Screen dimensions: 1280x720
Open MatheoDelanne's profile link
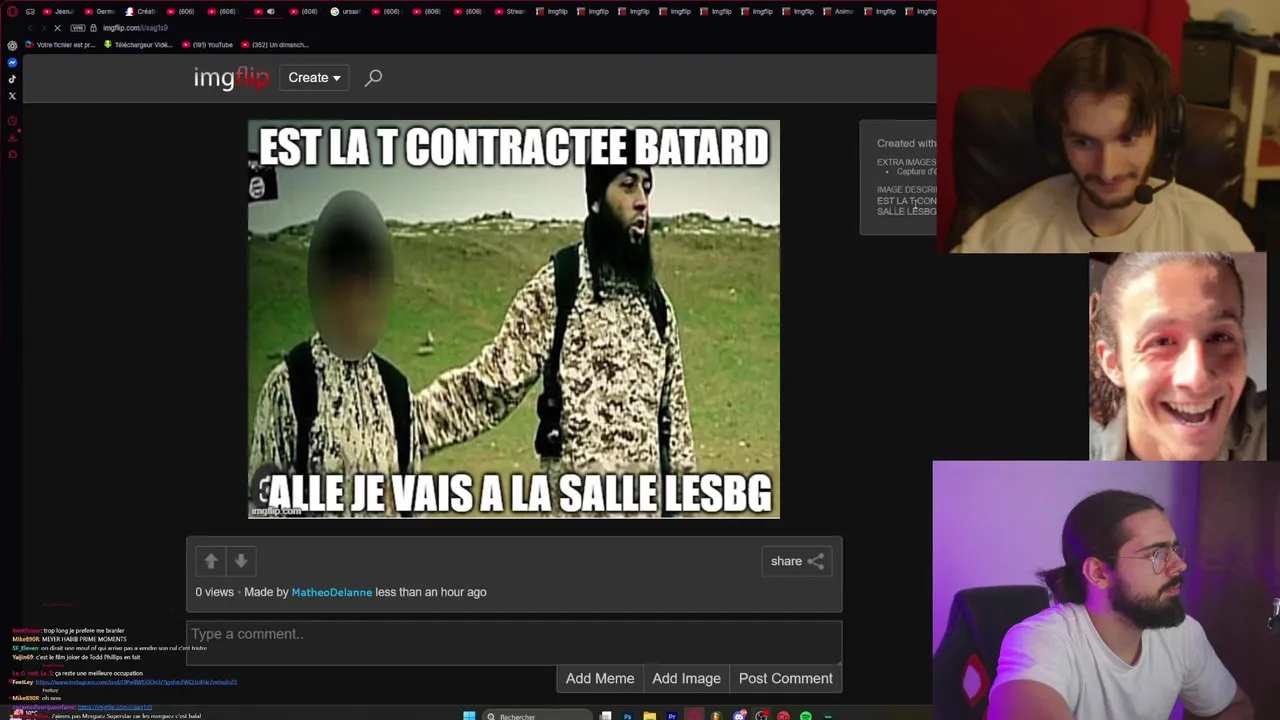[x=331, y=592]
